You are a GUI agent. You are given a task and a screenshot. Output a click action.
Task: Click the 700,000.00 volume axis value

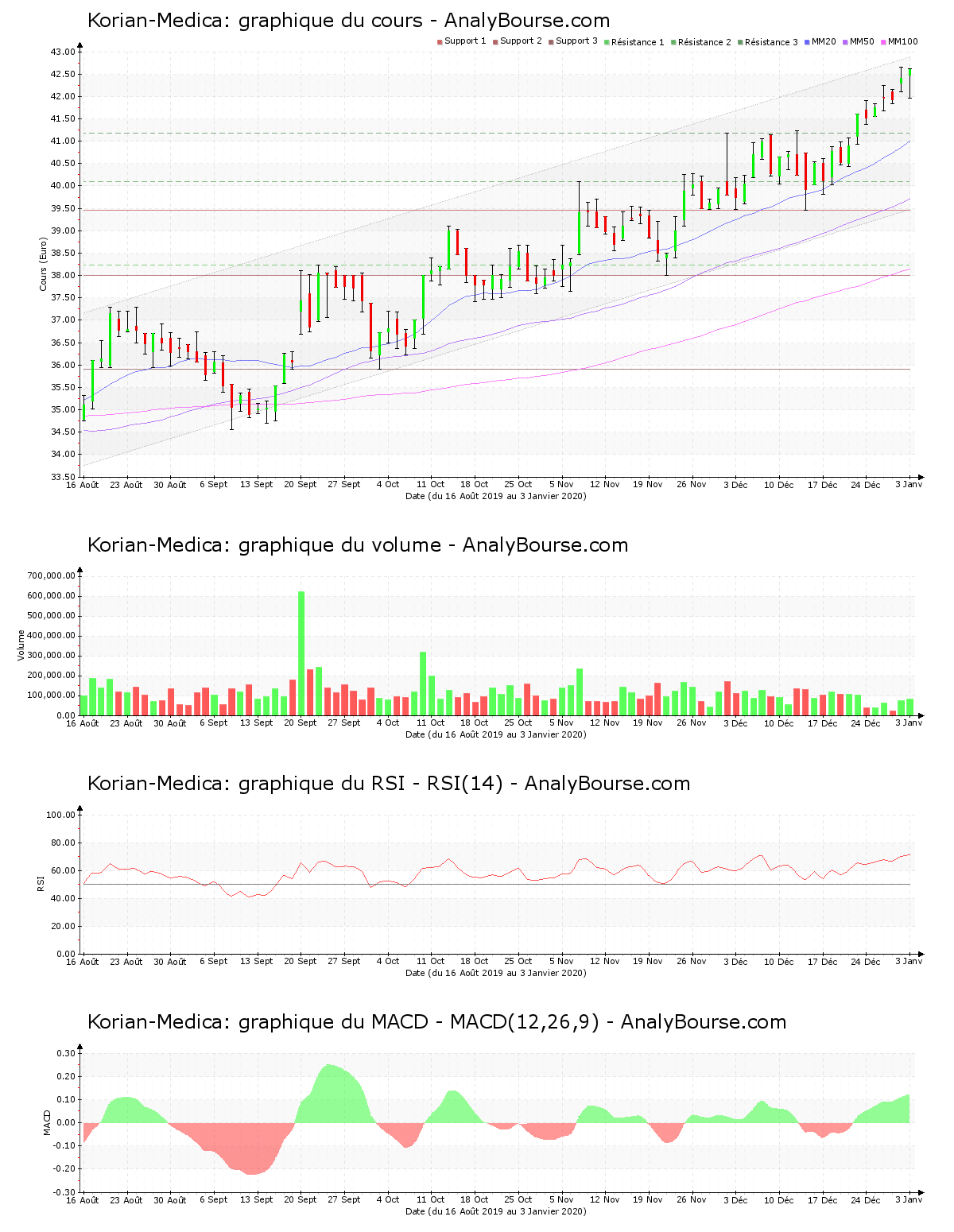[x=51, y=575]
